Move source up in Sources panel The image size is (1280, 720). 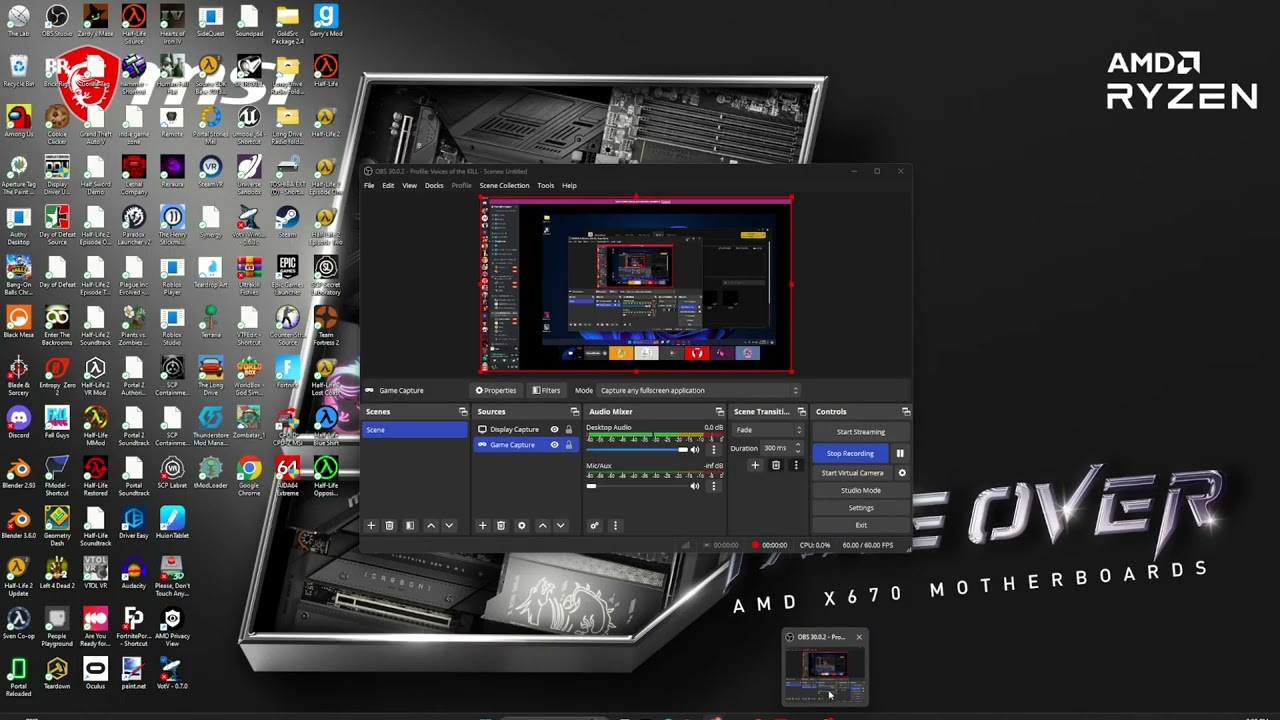(x=543, y=526)
